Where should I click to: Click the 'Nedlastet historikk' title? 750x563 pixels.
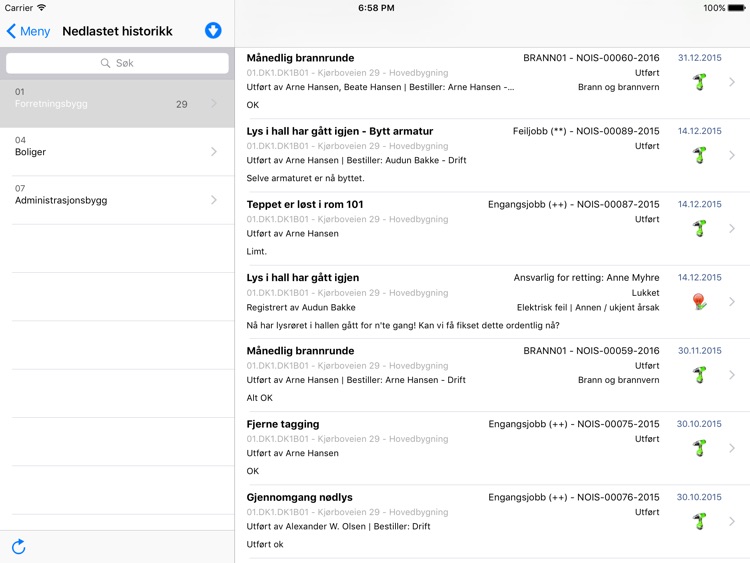[117, 31]
